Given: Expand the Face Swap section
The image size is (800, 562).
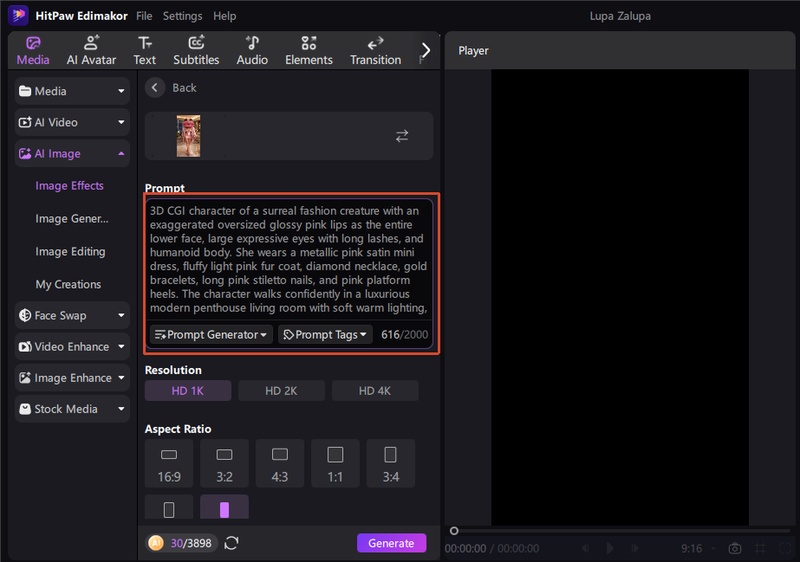Looking at the screenshot, I should click(72, 316).
